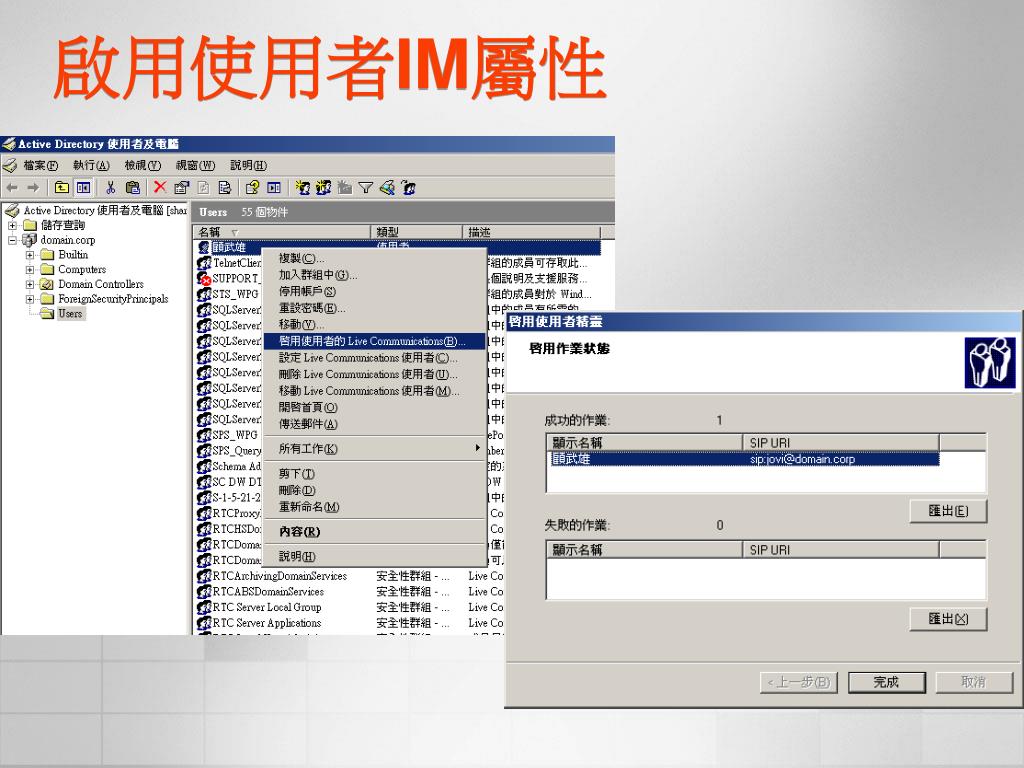Viewport: 1024px width, 768px height.
Task: Expand the Computers tree node
Action: (29, 269)
